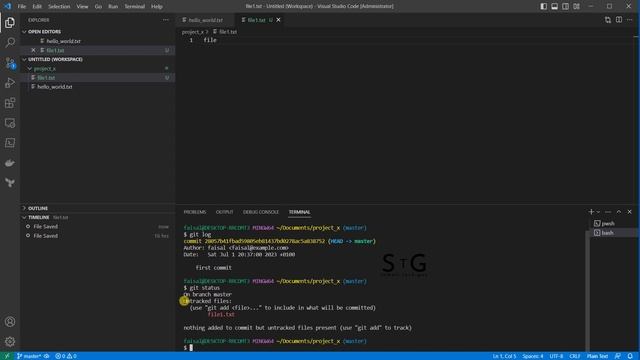Screen dimensions: 640x360
Task: Open the Accounts icon in activity bar
Action: [x=10, y=322]
